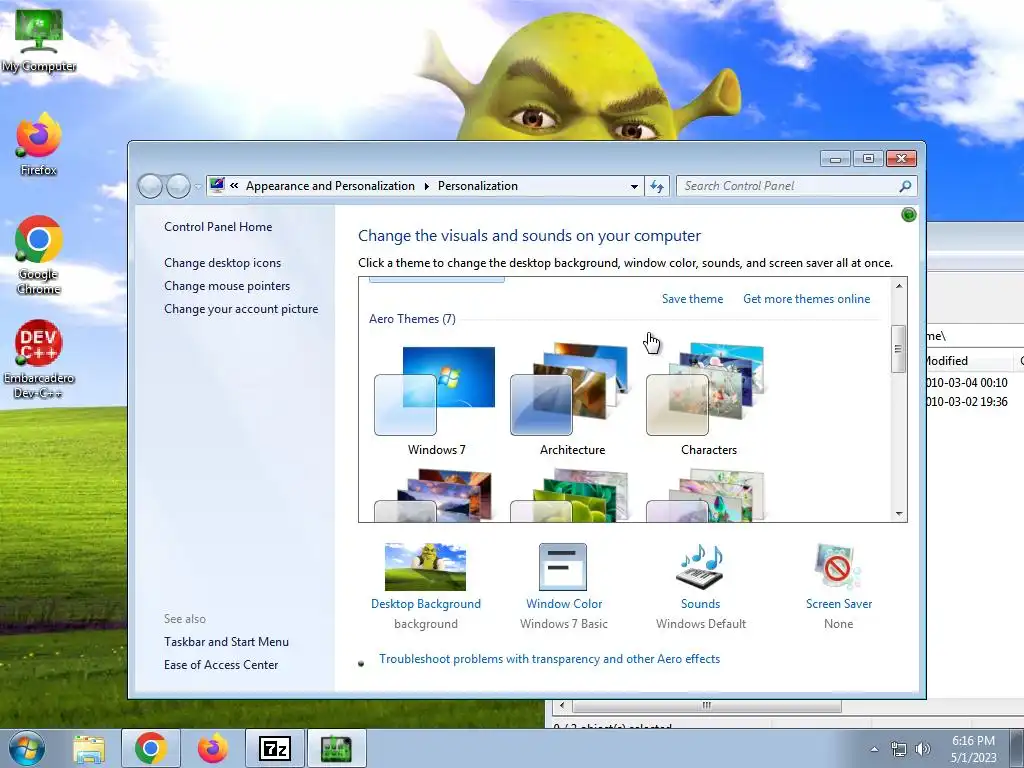This screenshot has width=1024, height=768.
Task: Switch to Firefox in the taskbar
Action: (213, 748)
